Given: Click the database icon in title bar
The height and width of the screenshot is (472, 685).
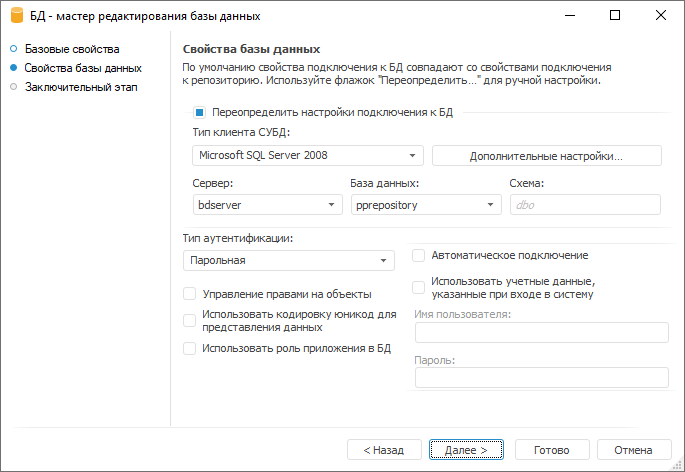Looking at the screenshot, I should pyautogui.click(x=17, y=16).
